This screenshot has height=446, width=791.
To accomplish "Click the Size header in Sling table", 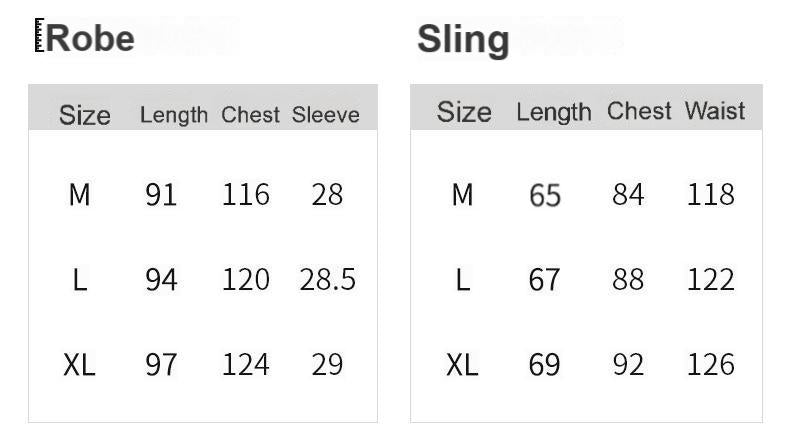I will point(464,112).
